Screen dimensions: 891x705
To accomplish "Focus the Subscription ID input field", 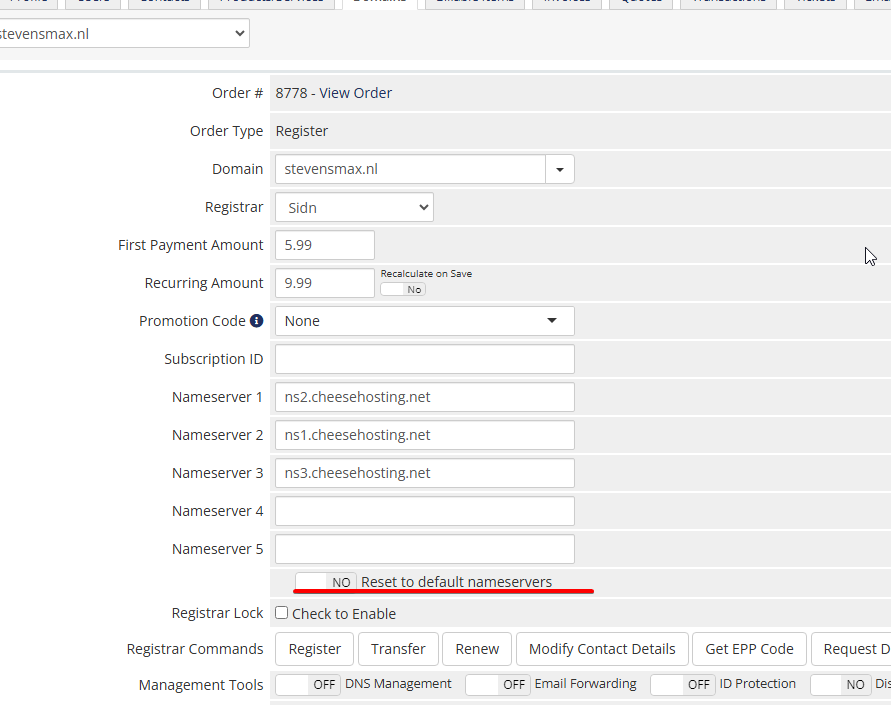I will pyautogui.click(x=424, y=359).
